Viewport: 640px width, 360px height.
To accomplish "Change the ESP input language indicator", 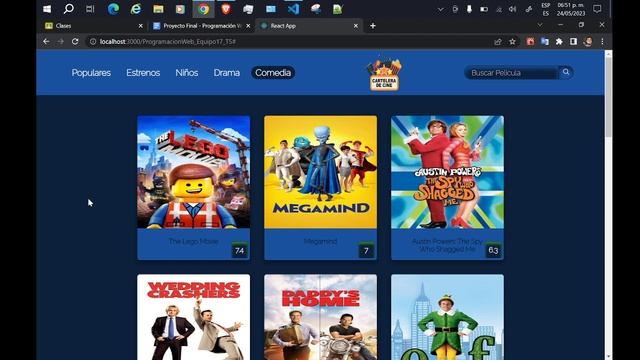I will pyautogui.click(x=546, y=9).
